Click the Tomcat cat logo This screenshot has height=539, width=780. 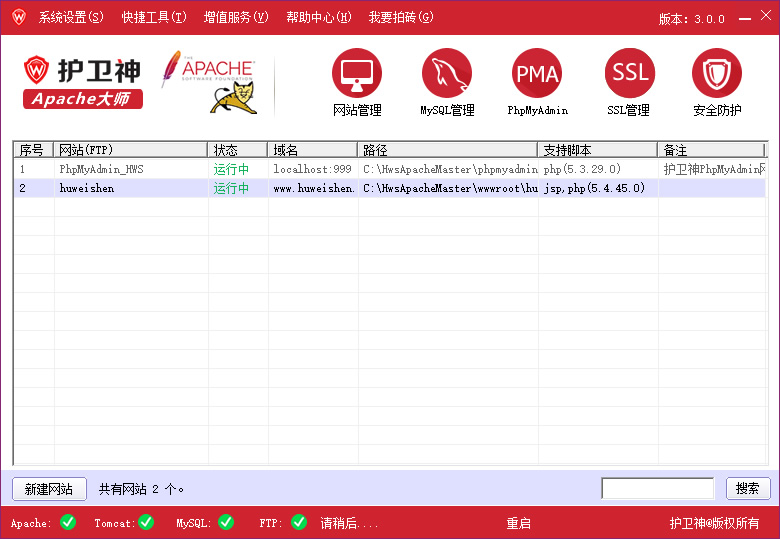tap(233, 98)
